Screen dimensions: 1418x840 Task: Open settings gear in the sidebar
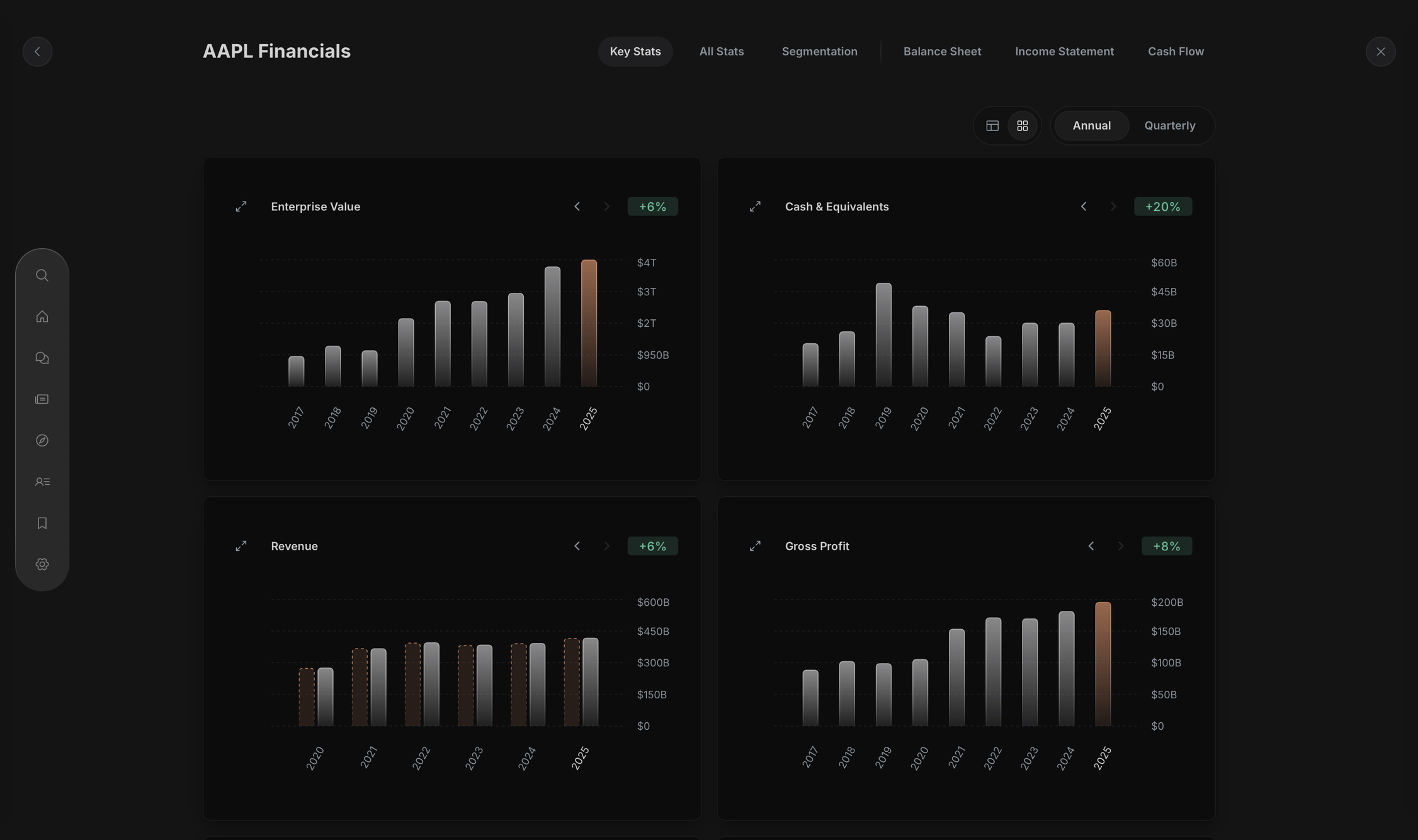(x=42, y=564)
